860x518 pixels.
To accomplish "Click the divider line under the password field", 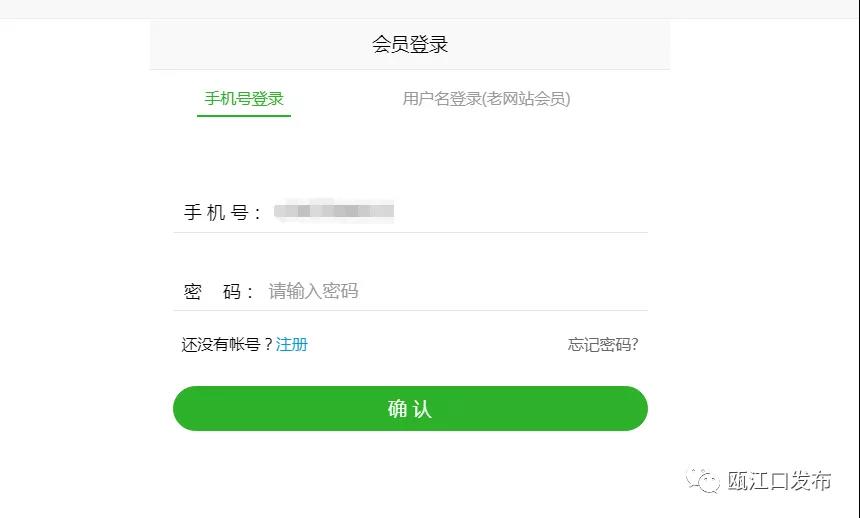I will pyautogui.click(x=410, y=310).
